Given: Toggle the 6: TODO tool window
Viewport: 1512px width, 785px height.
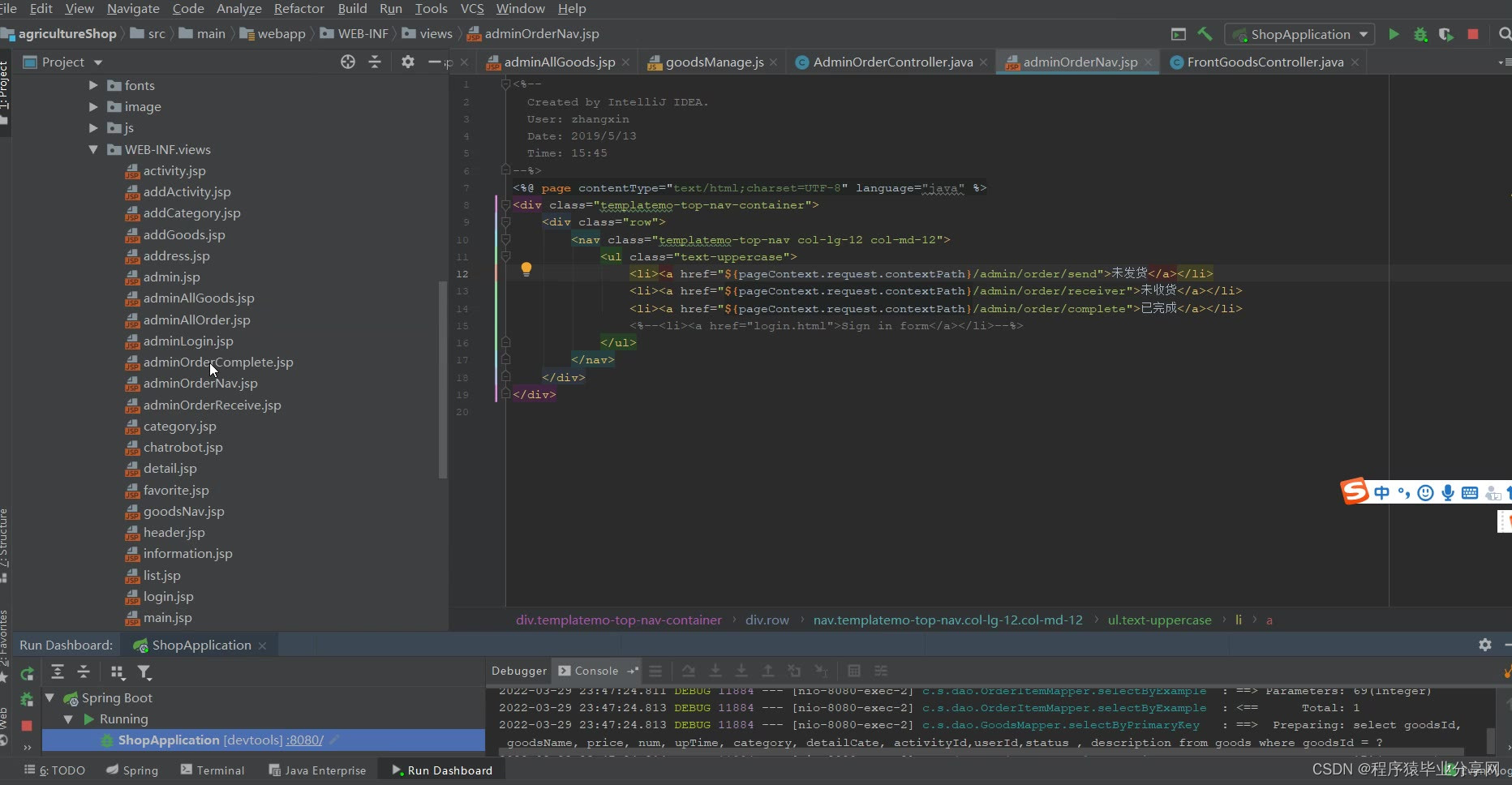Looking at the screenshot, I should [55, 770].
